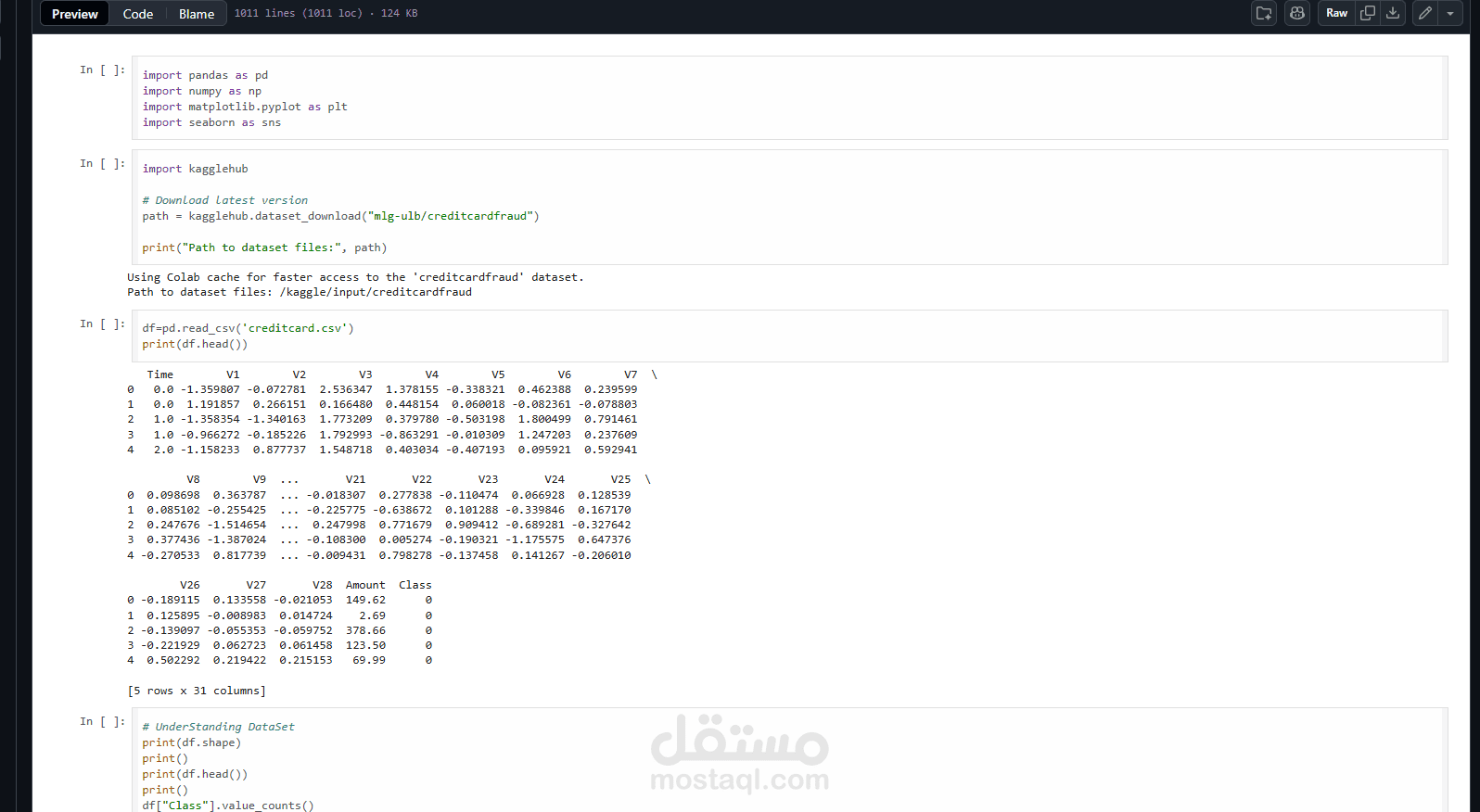Viewport: 1480px width, 812px height.
Task: View the Raw file
Action: [1336, 13]
